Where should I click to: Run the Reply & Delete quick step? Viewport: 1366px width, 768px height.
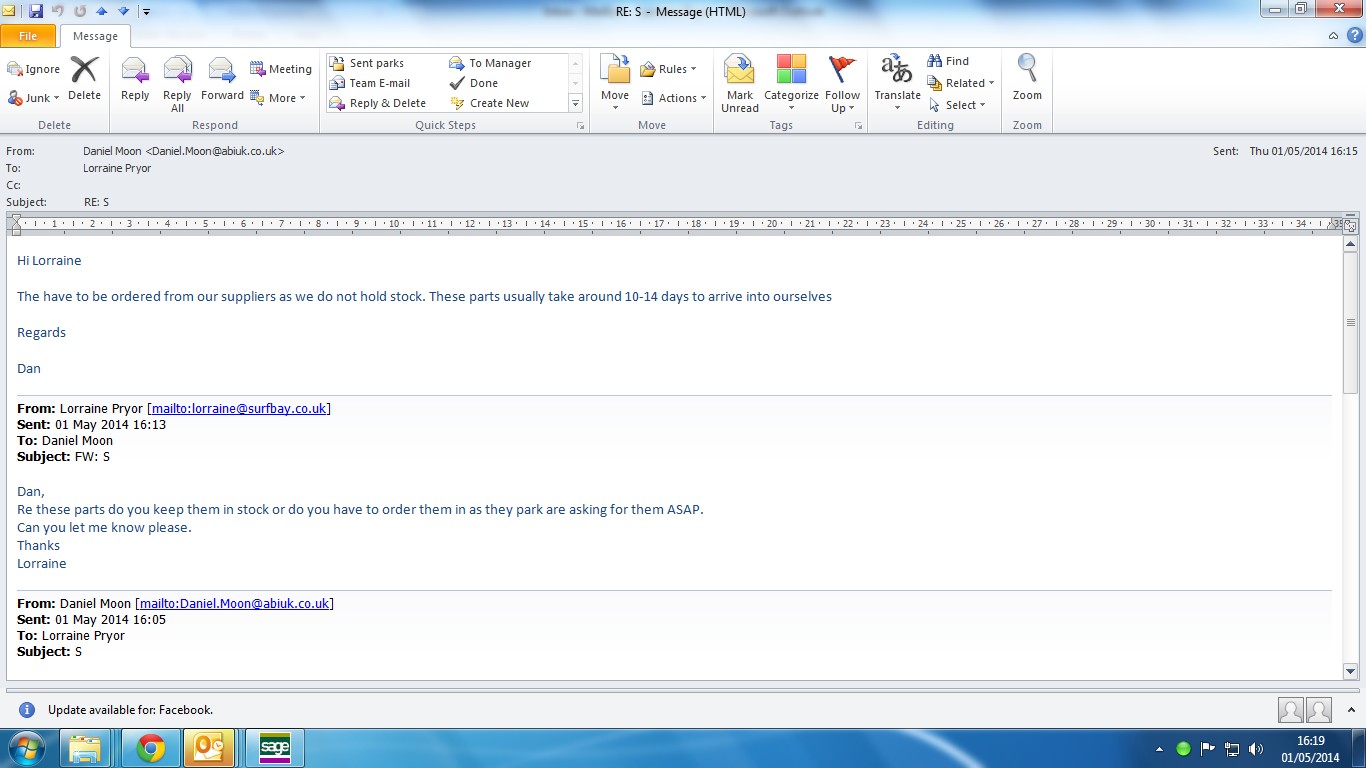pos(386,103)
